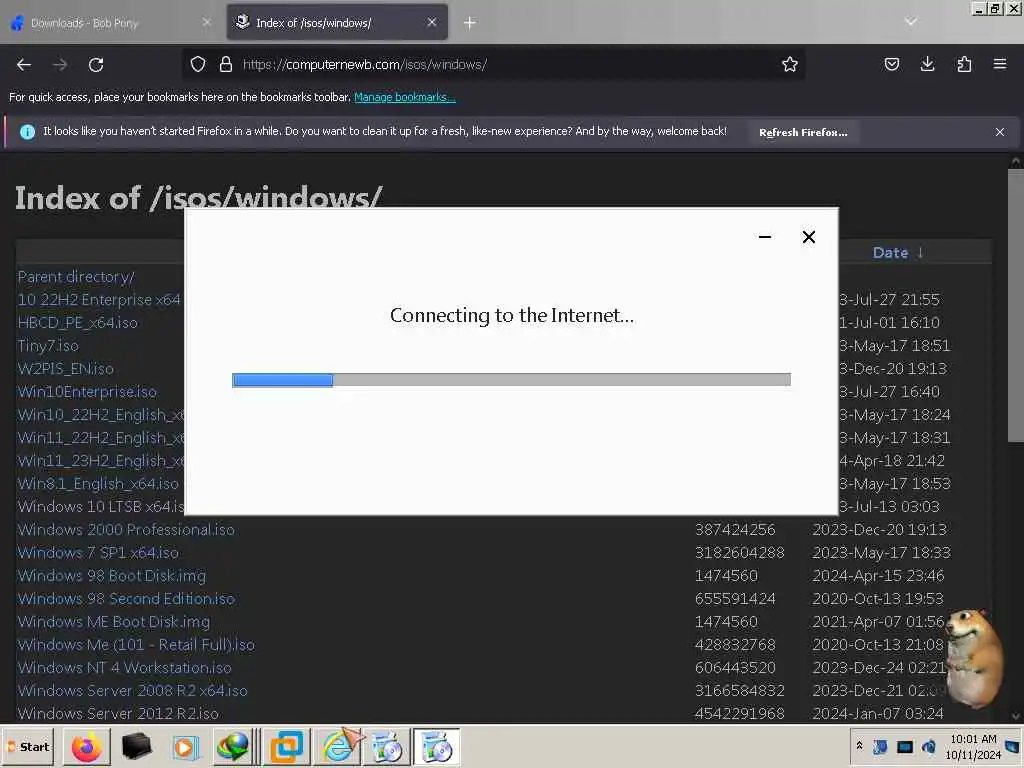This screenshot has width=1024, height=768.
Task: Close the Connecting to the Internet dialog
Action: coord(808,237)
